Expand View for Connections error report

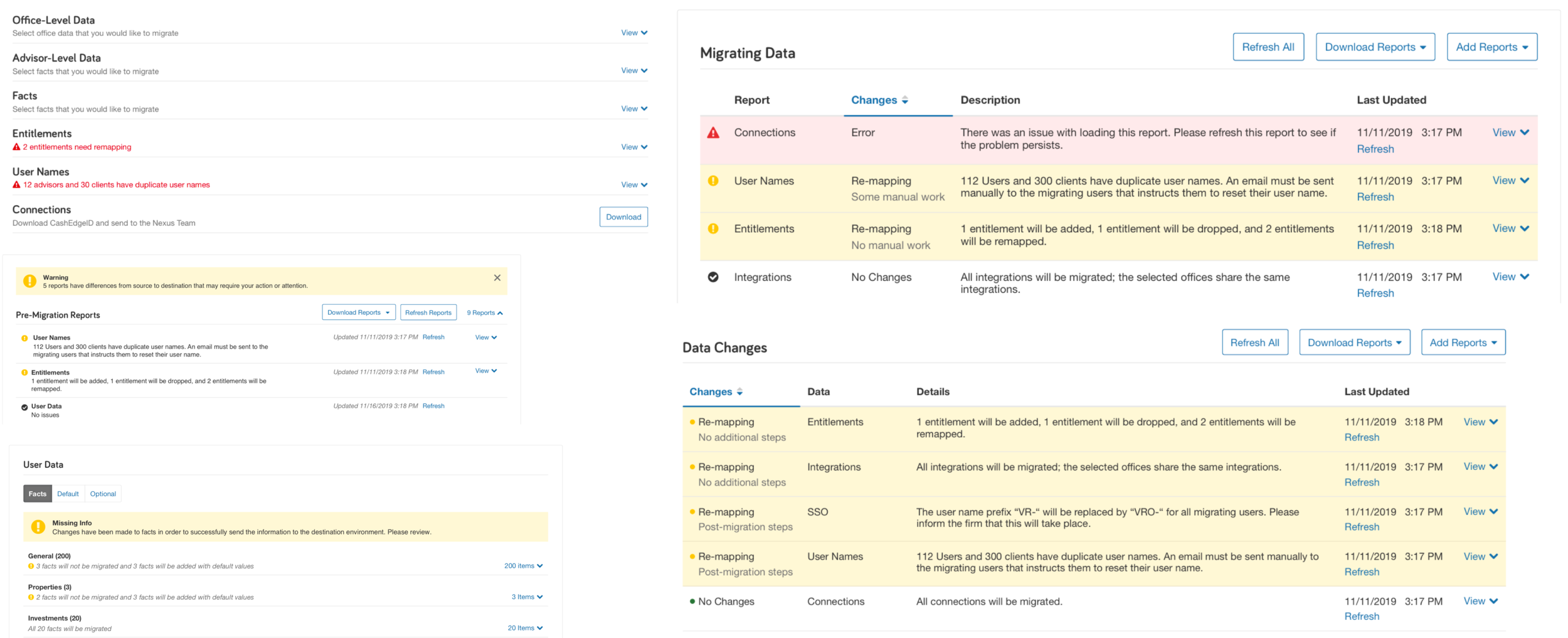(x=1510, y=132)
